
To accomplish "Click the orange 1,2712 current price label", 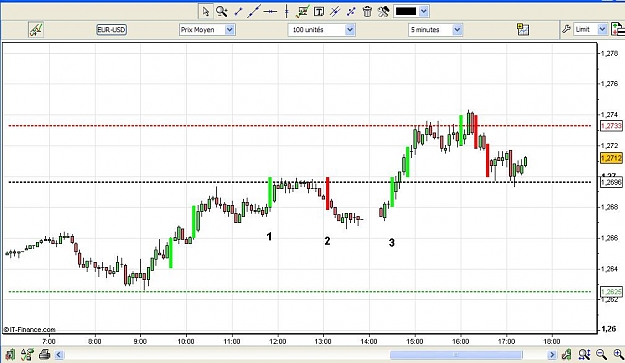I will pos(611,158).
